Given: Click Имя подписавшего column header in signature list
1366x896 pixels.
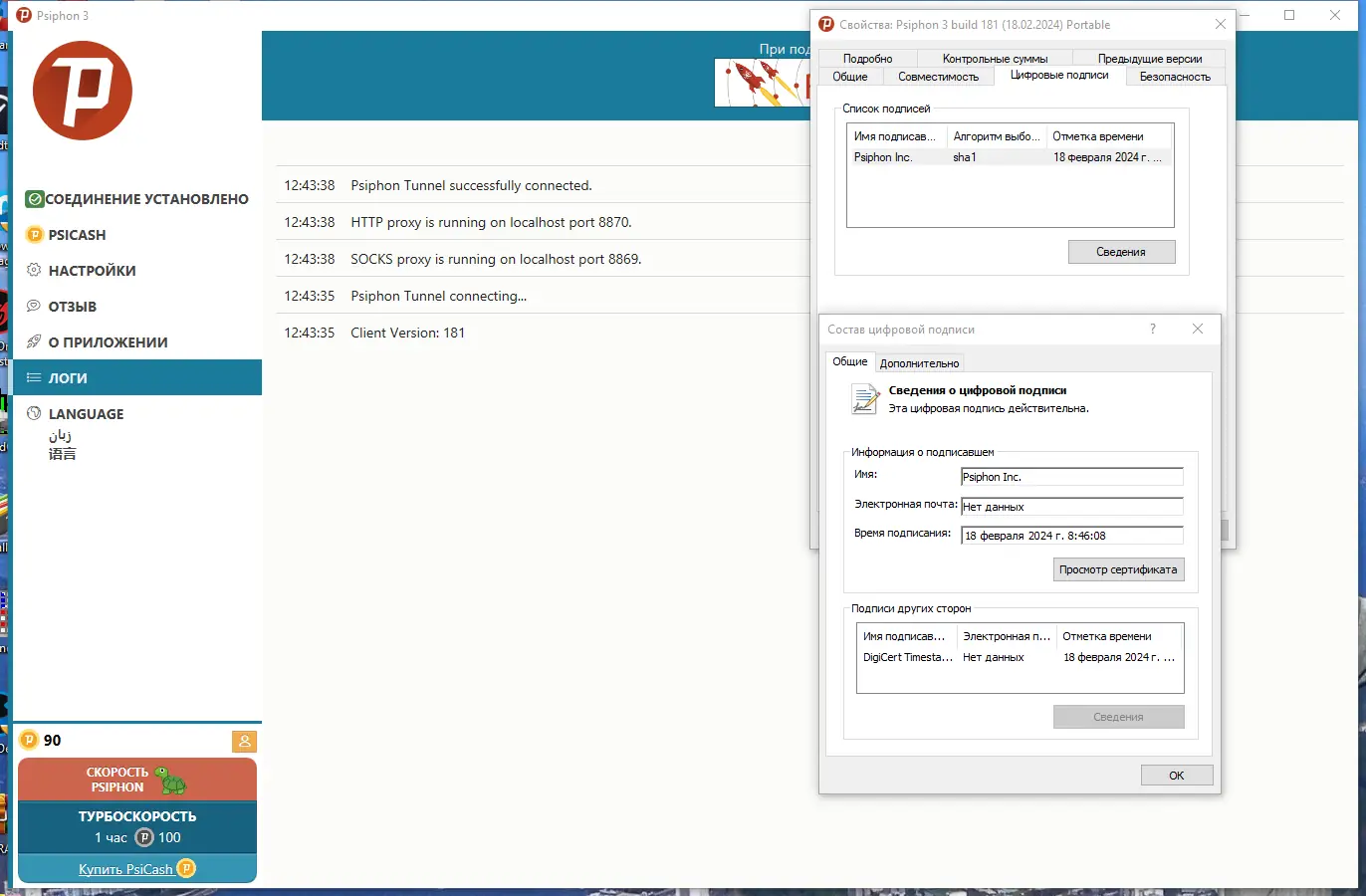Looking at the screenshot, I should [x=896, y=136].
